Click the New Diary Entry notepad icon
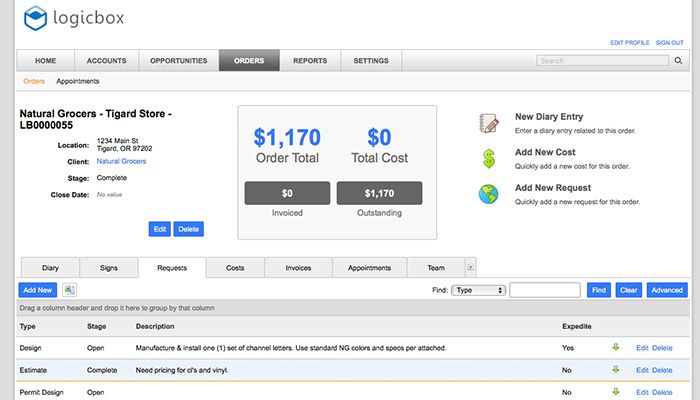The image size is (700, 400). point(488,123)
